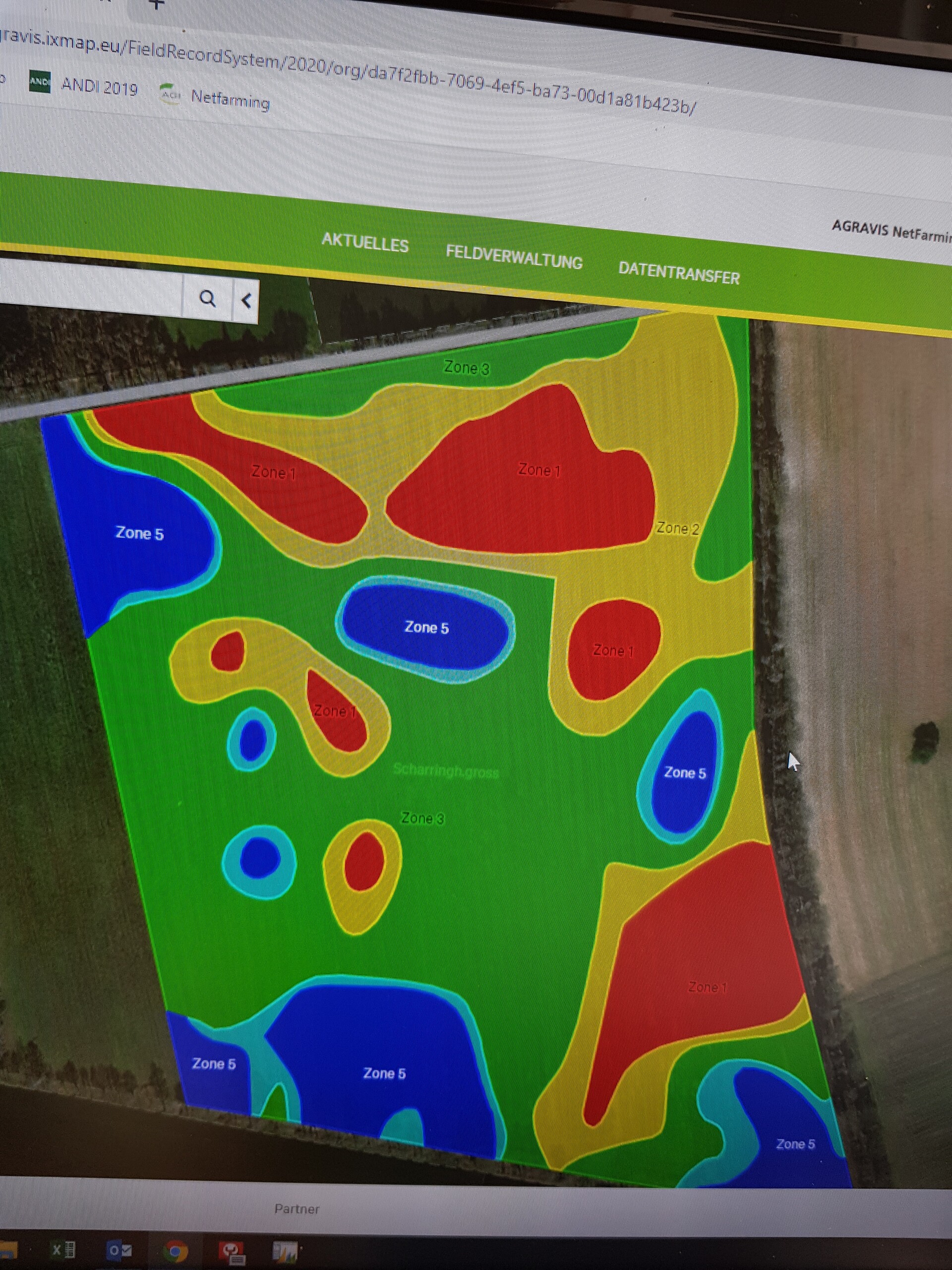Click the red oval inside the lone yellow ring
Viewport: 952px width, 1270px height.
364,861
